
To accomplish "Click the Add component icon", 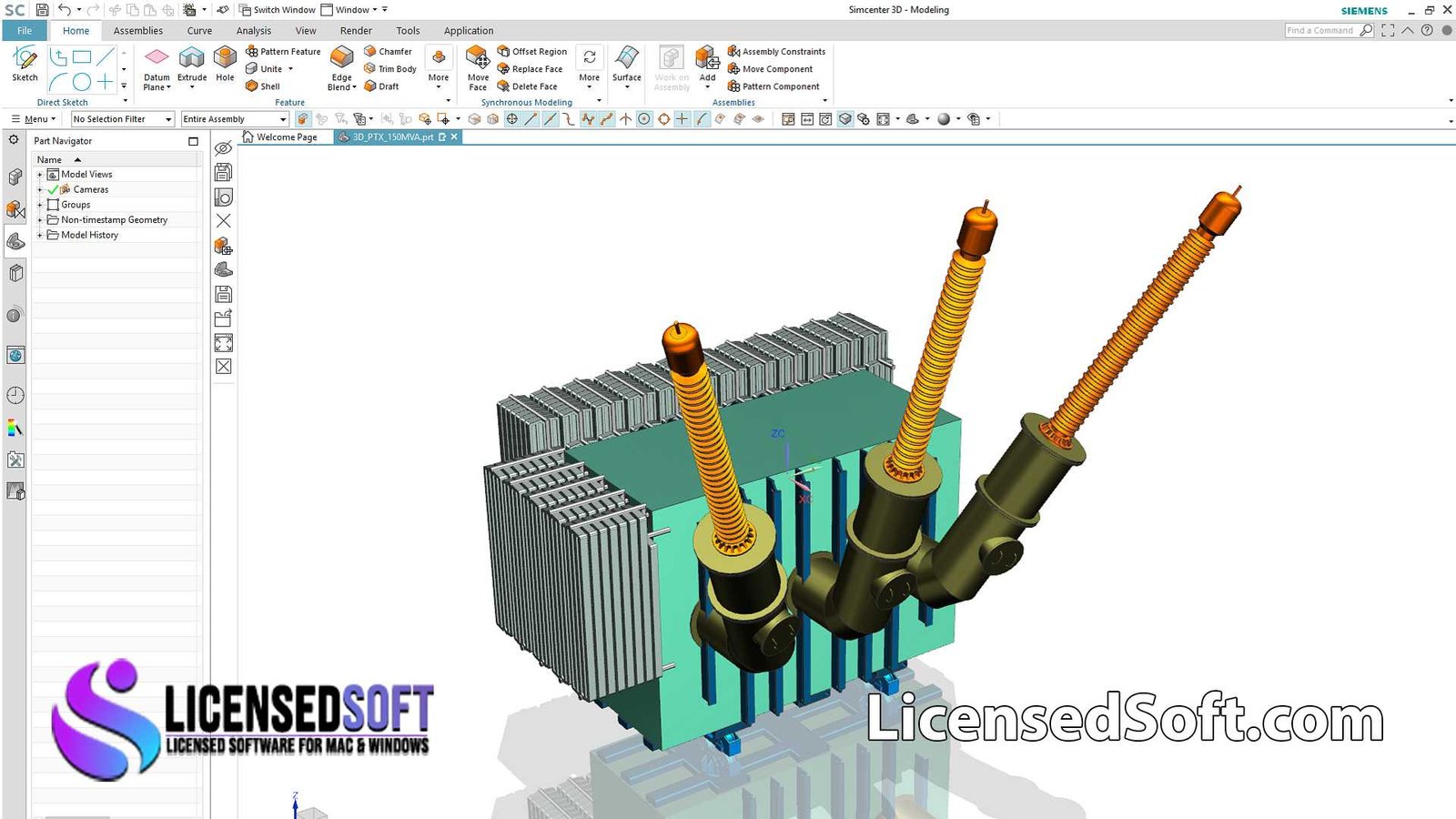I will click(707, 57).
